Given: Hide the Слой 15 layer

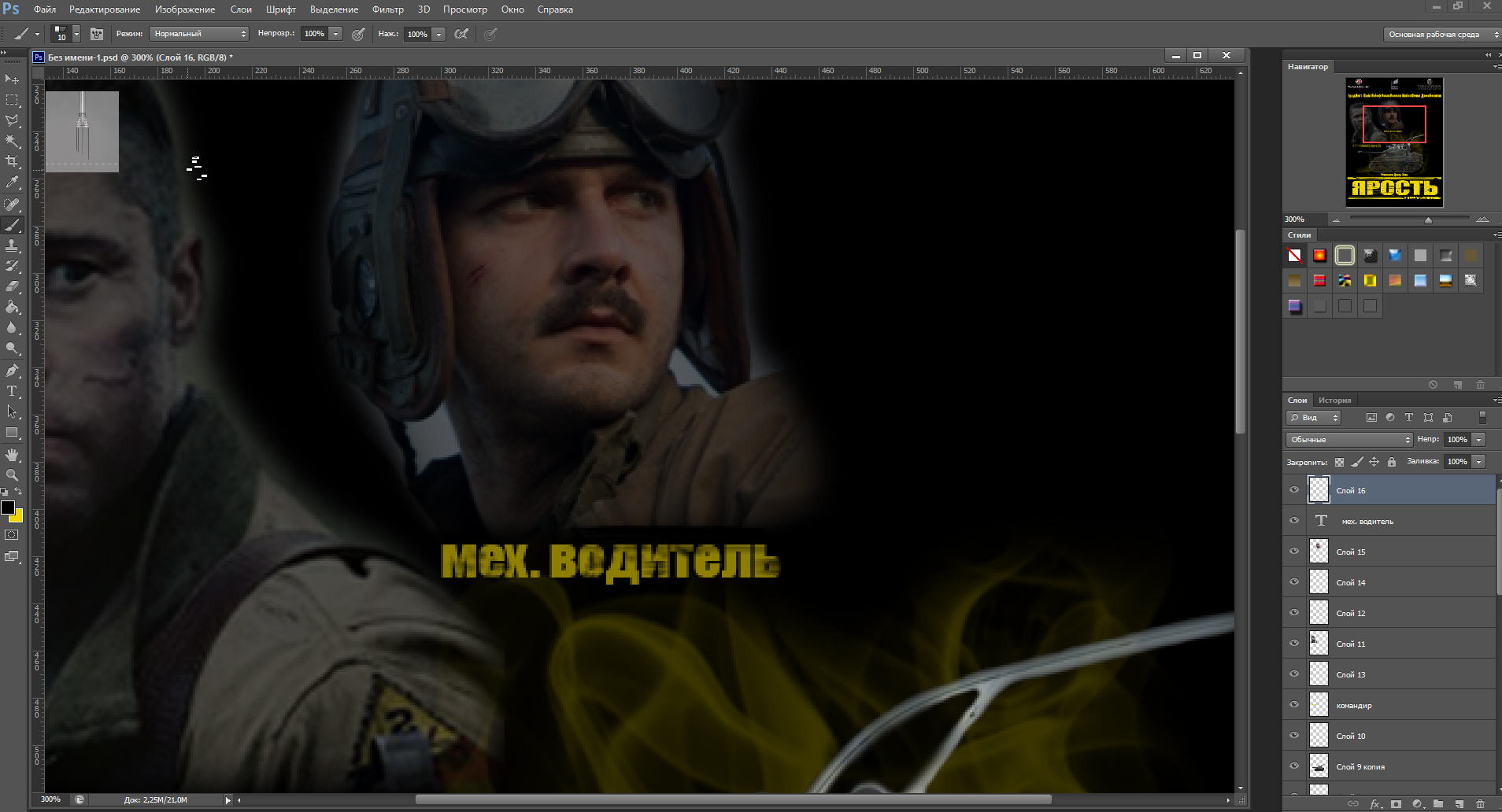Looking at the screenshot, I should [x=1294, y=552].
